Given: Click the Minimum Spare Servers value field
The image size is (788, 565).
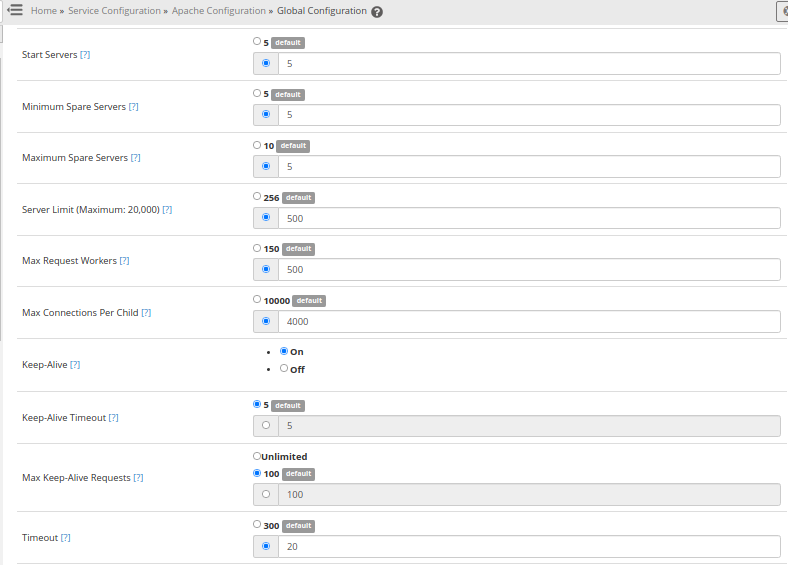Looking at the screenshot, I should [529, 115].
